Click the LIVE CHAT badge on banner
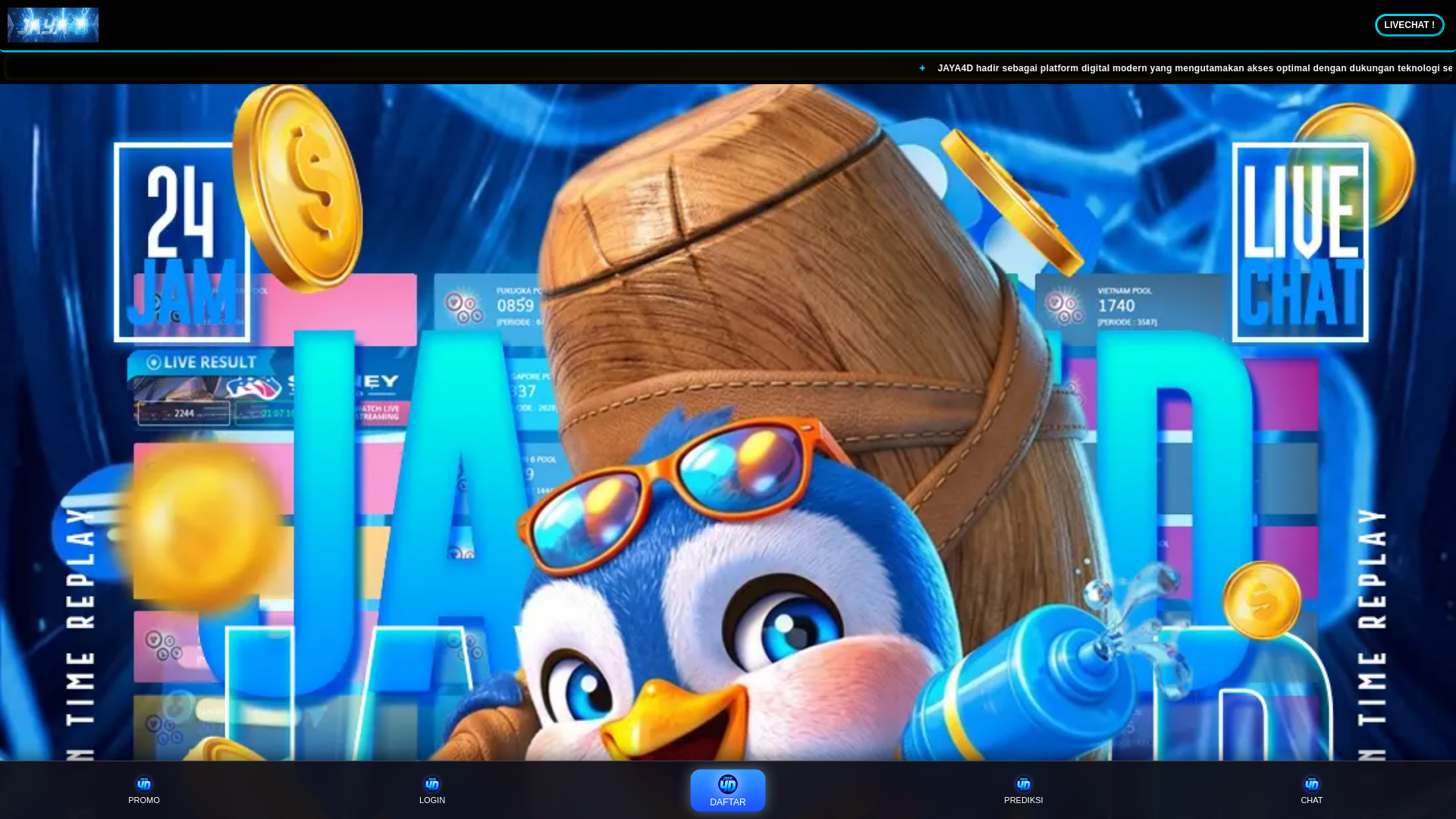Image resolution: width=1456 pixels, height=819 pixels. pos(1300,243)
